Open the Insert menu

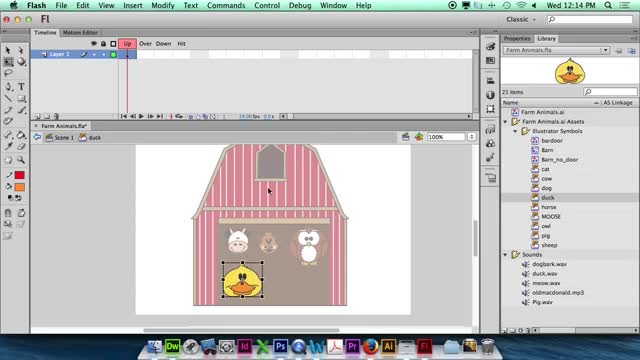click(x=133, y=5)
